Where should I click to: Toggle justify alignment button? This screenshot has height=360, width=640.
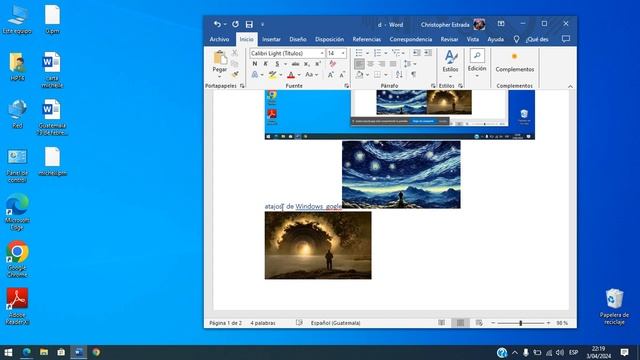click(393, 64)
